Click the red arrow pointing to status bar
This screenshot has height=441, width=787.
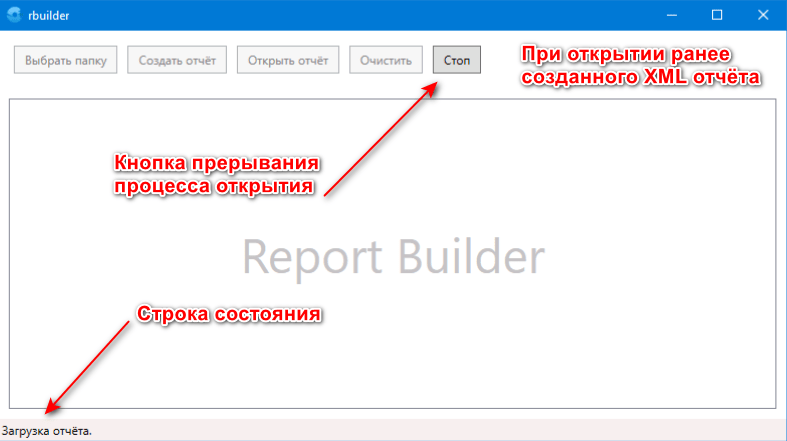(88, 364)
